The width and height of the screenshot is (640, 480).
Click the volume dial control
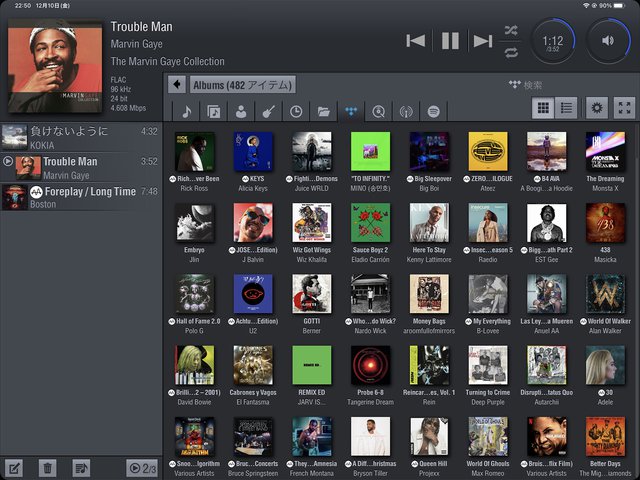pos(608,41)
